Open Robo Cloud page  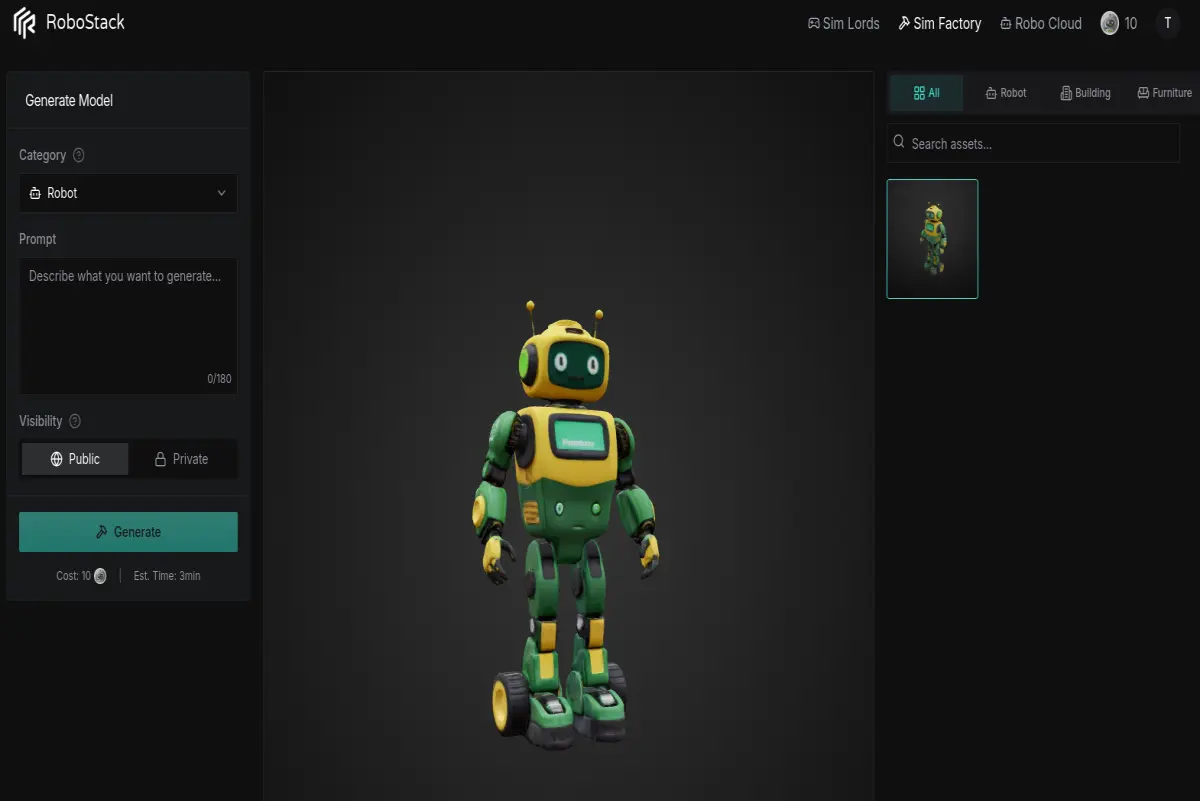(1040, 23)
